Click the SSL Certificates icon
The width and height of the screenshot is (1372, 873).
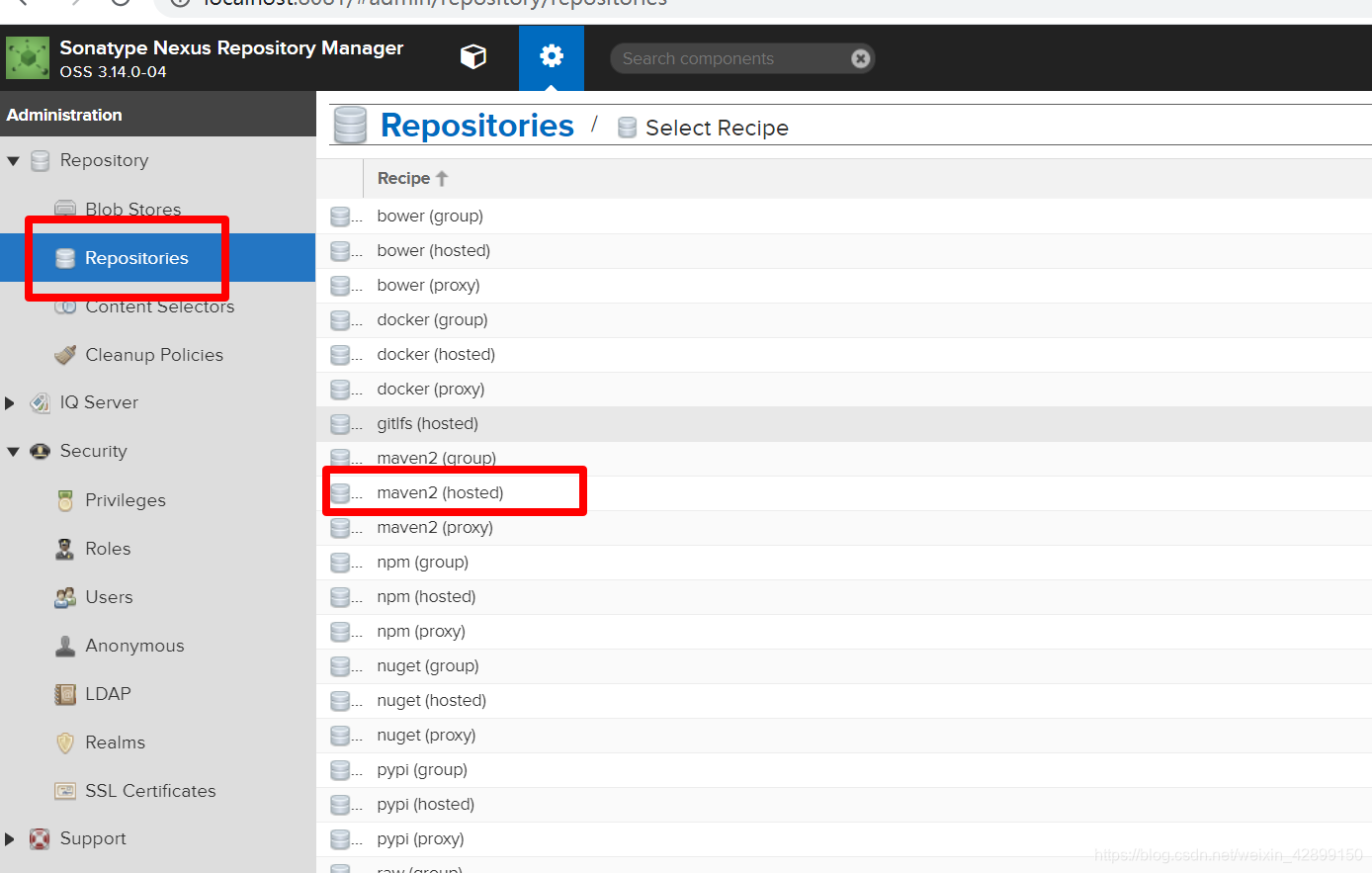[65, 791]
